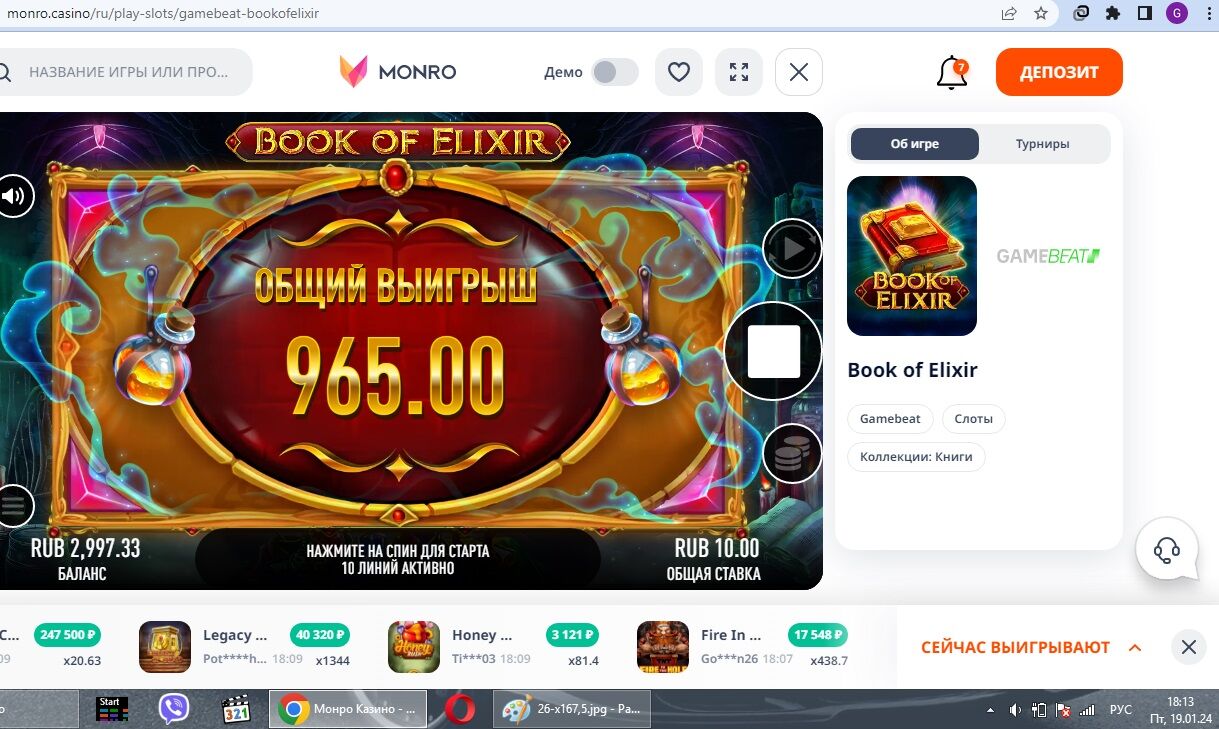Open bet settings coins icon
The width and height of the screenshot is (1219, 729).
pos(792,454)
